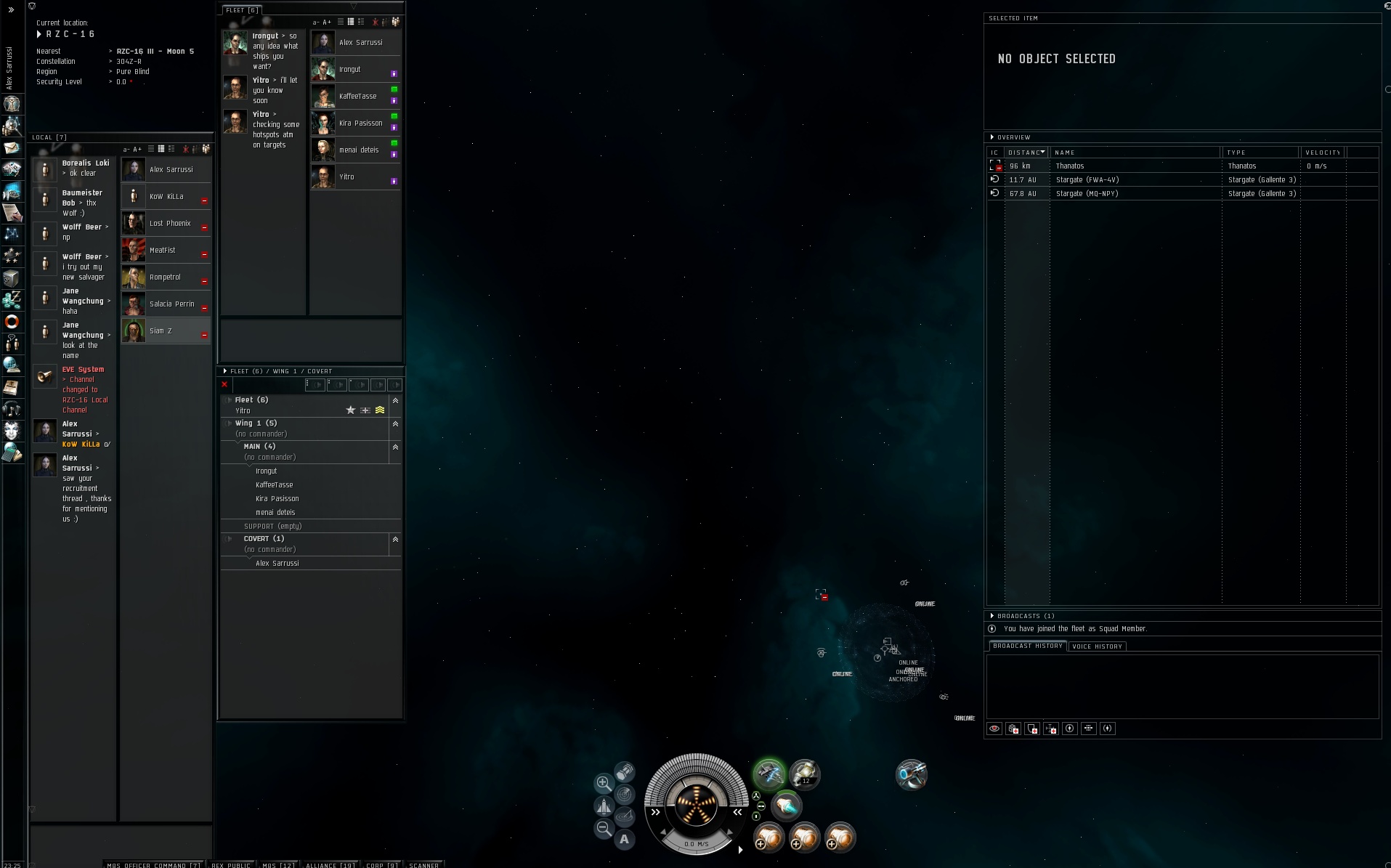Open the REX PUBLIC chat tab

pyautogui.click(x=231, y=864)
